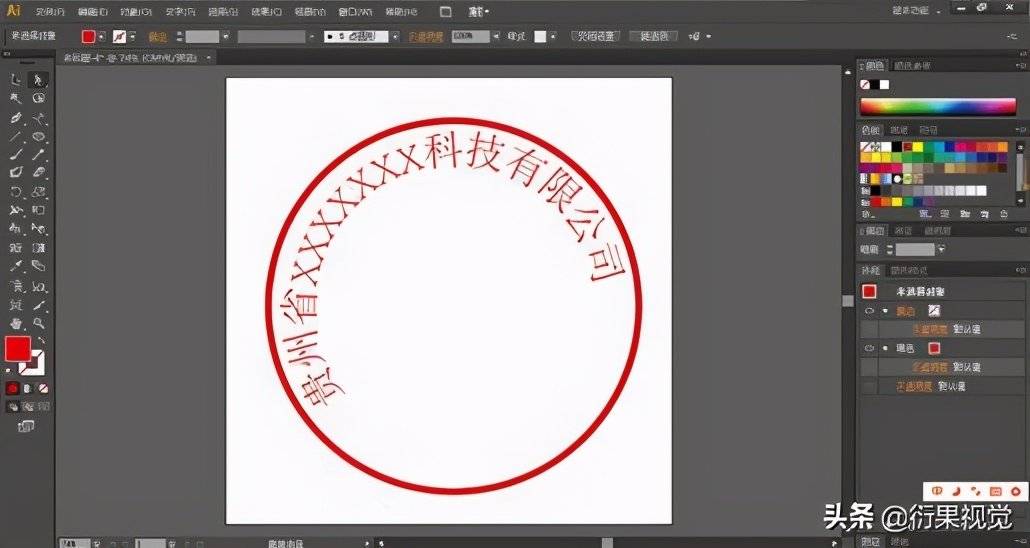The image size is (1030, 548).
Task: Select the Gradient tool
Action: point(39,248)
